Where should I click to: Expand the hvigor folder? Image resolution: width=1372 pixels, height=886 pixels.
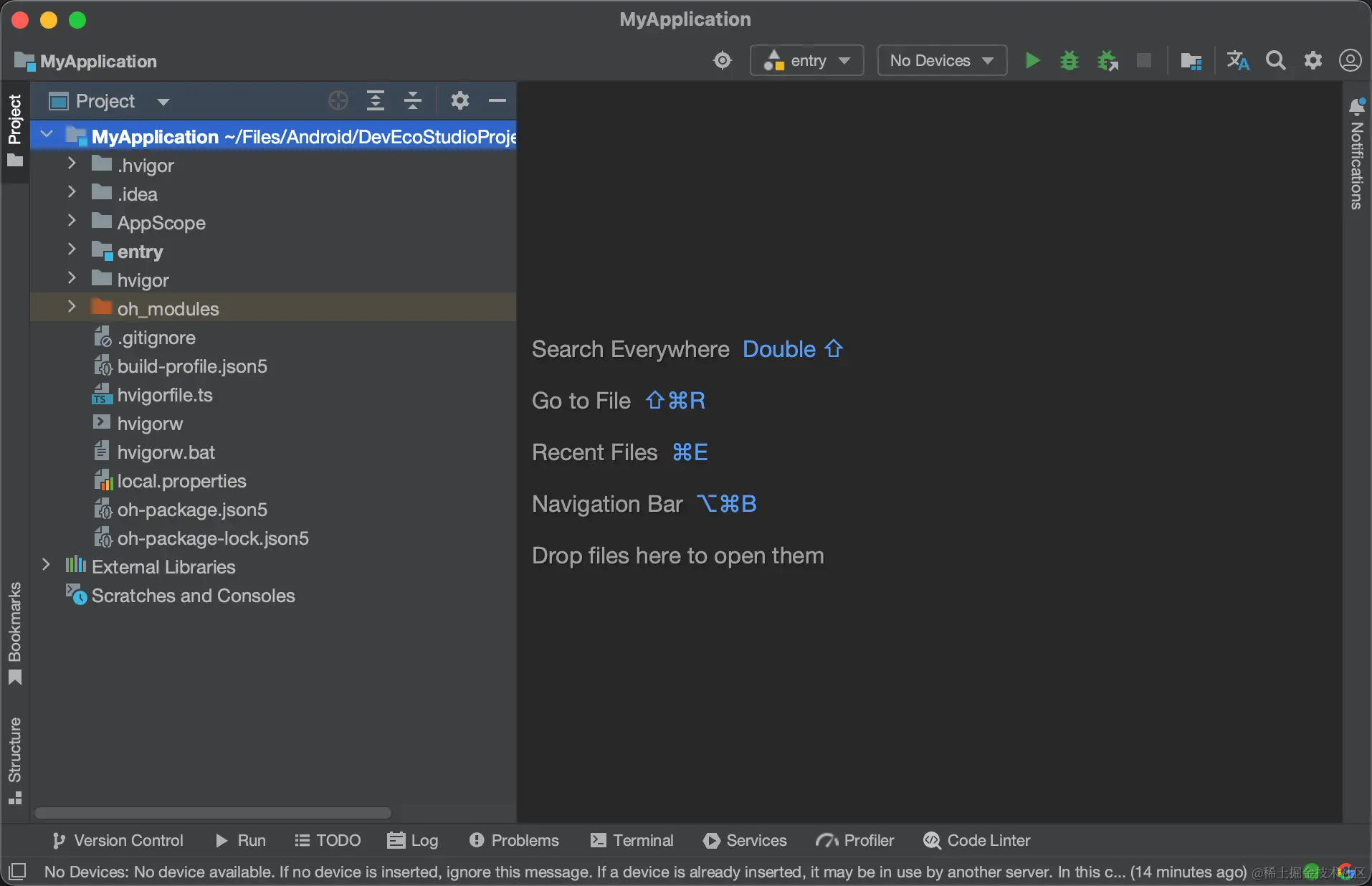tap(72, 278)
